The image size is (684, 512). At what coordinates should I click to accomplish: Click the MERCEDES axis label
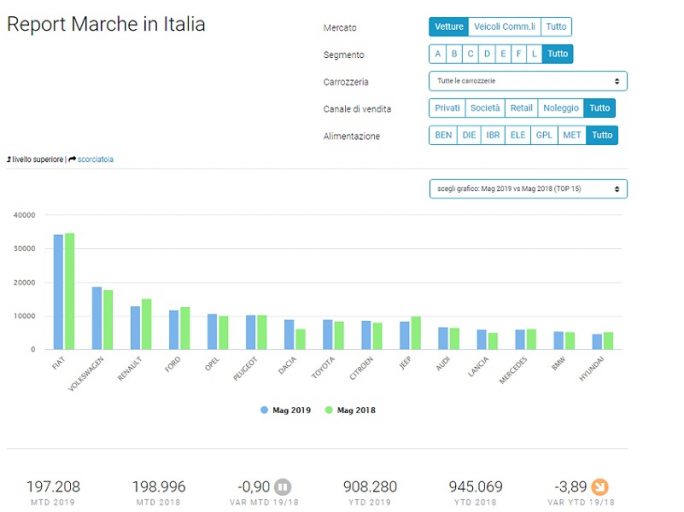point(513,370)
